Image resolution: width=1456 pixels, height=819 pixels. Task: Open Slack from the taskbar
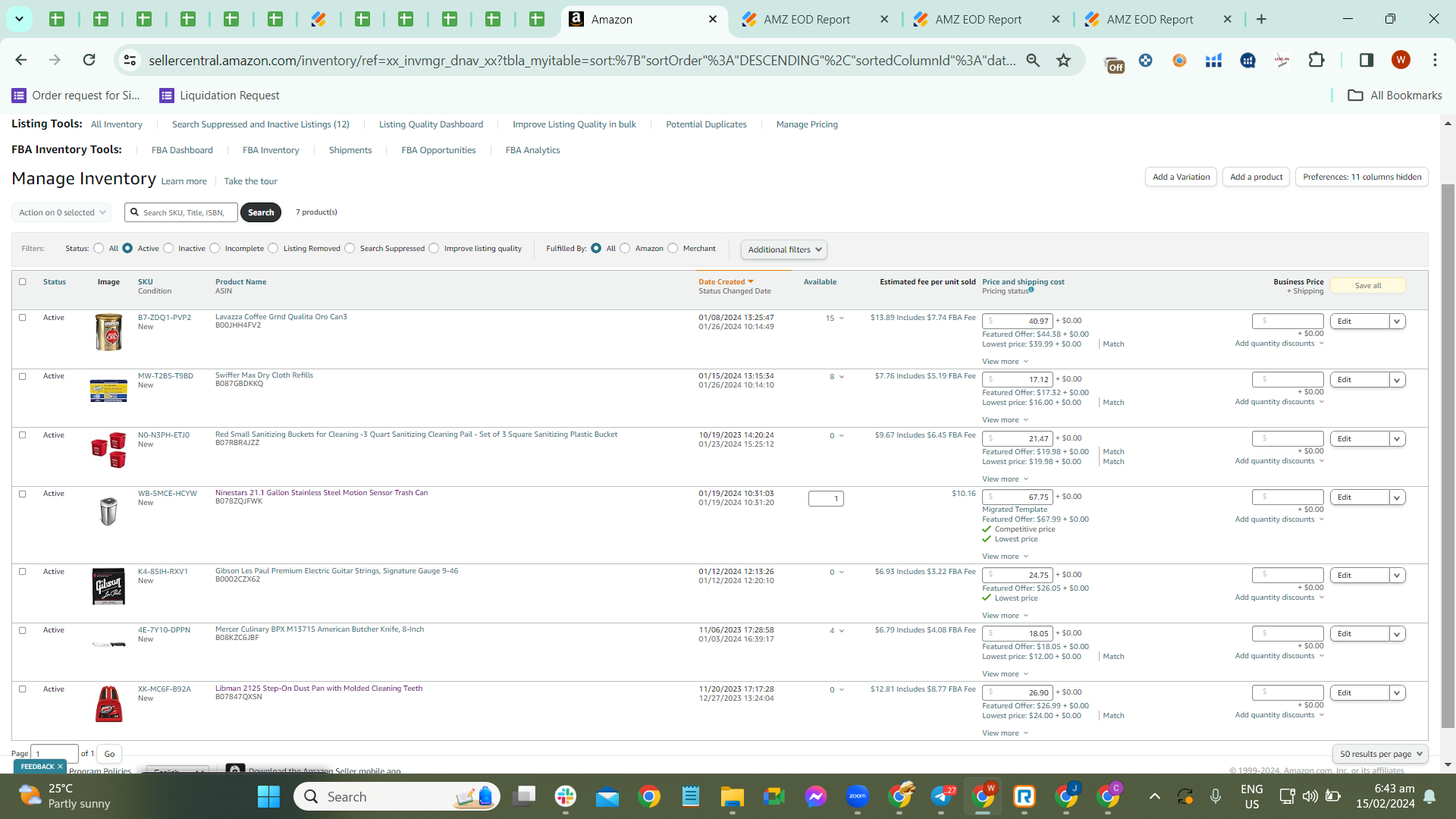(x=565, y=796)
